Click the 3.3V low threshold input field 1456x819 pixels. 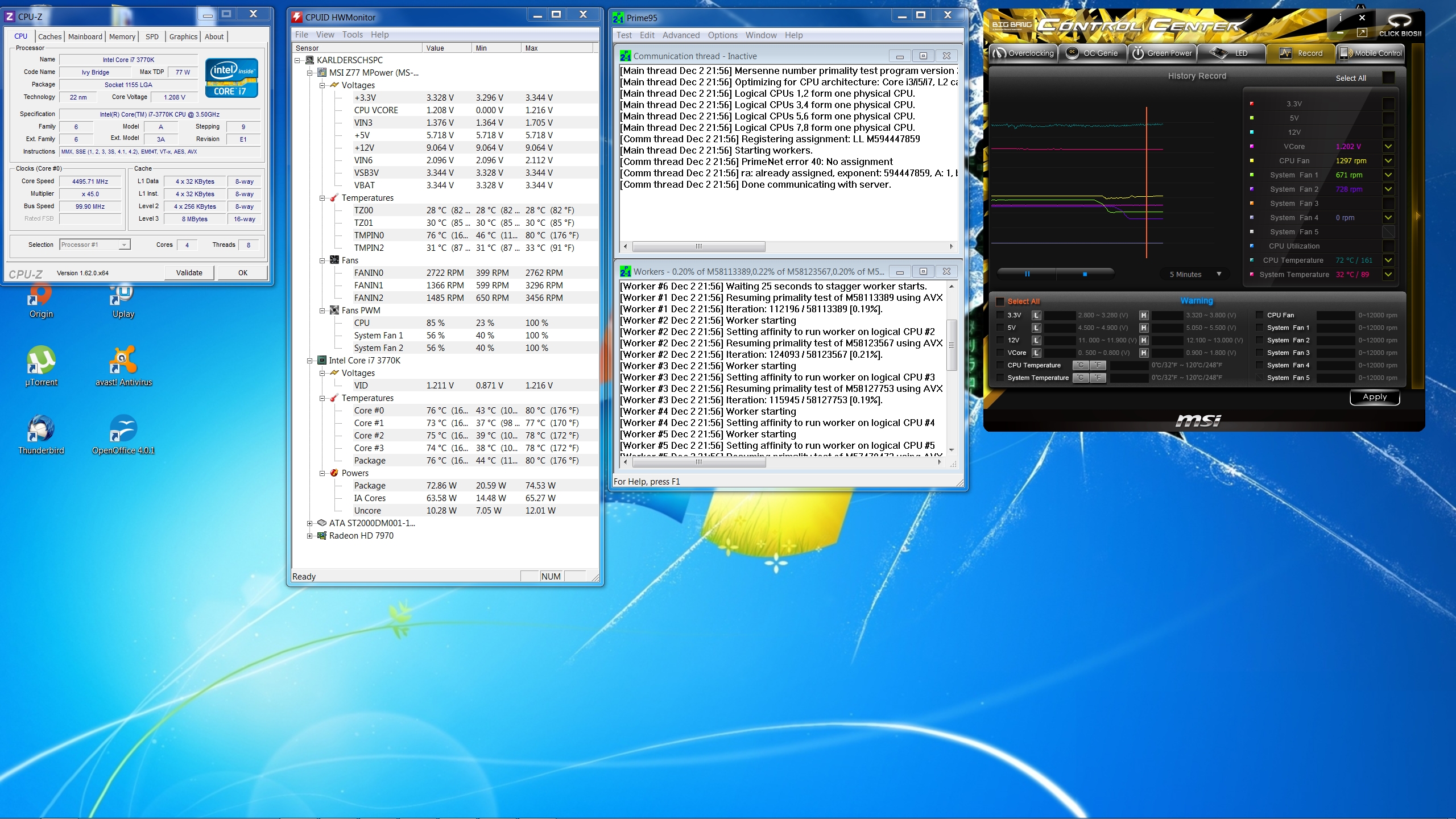click(1060, 315)
